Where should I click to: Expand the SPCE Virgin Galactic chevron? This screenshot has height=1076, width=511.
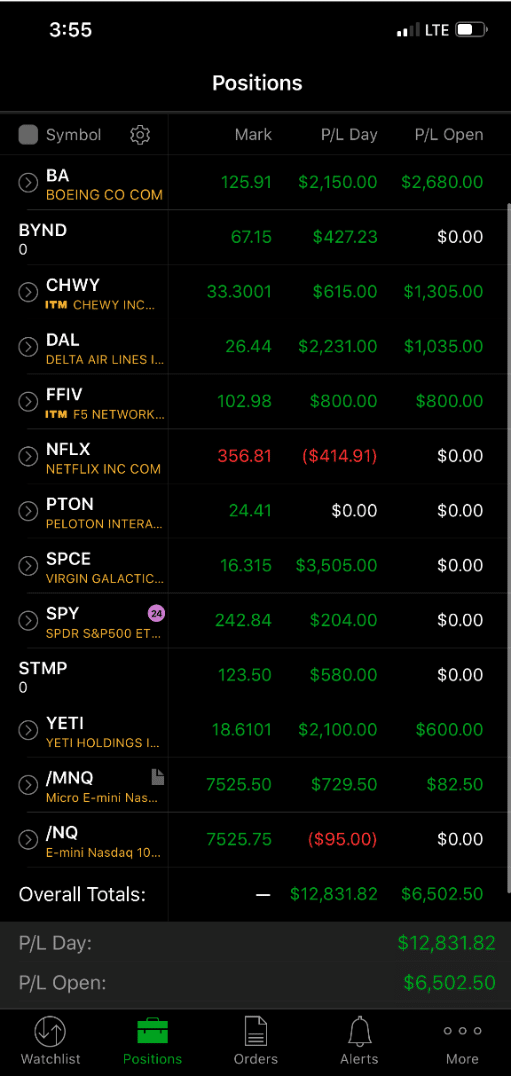click(27, 565)
